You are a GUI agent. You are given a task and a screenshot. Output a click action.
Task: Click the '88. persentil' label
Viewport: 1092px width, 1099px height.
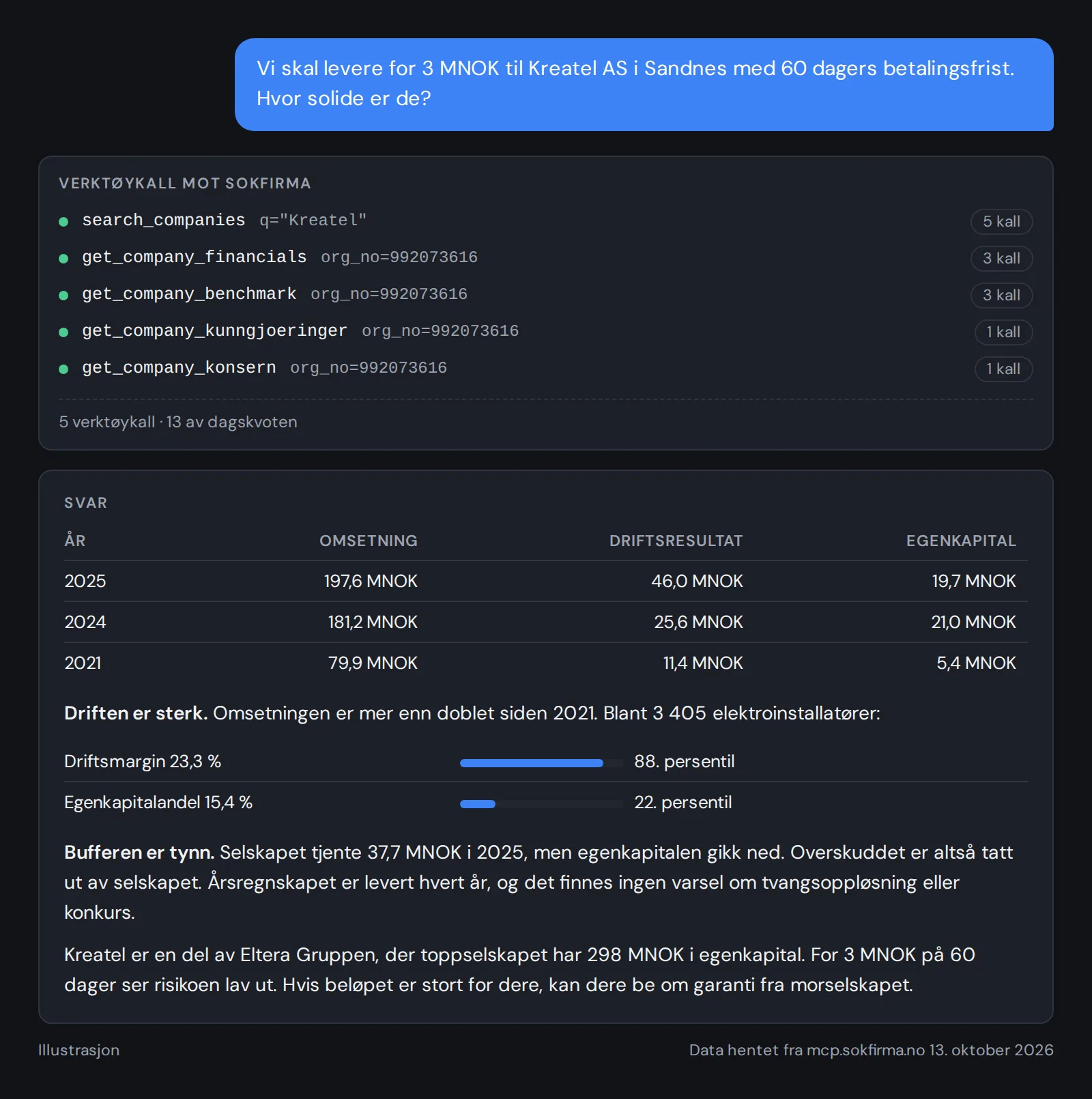[685, 761]
